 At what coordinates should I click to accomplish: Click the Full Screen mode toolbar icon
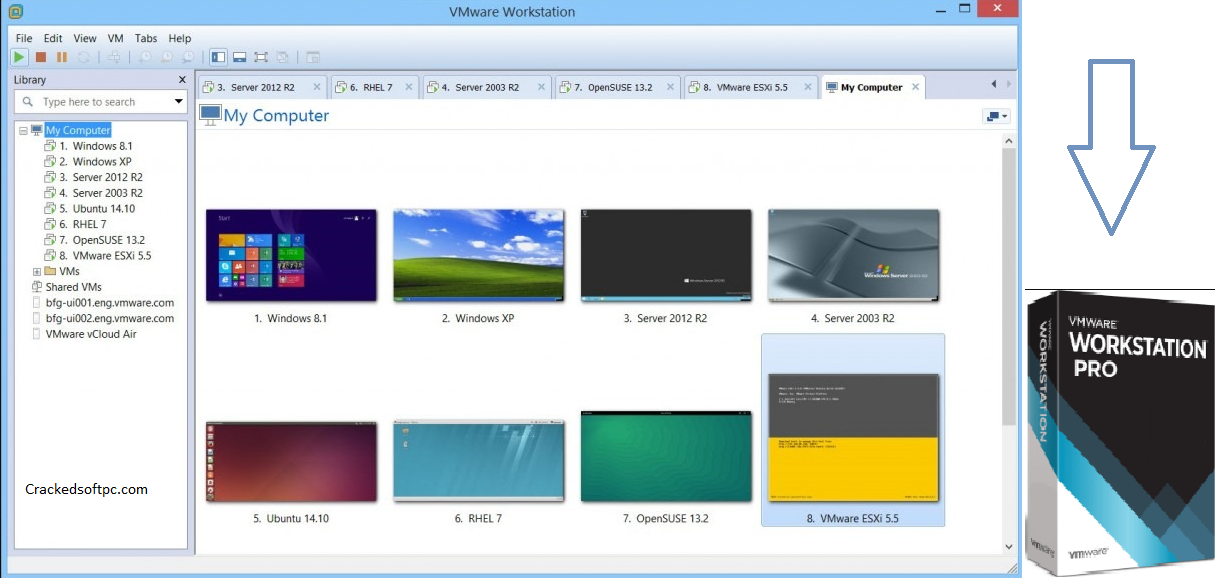point(261,57)
